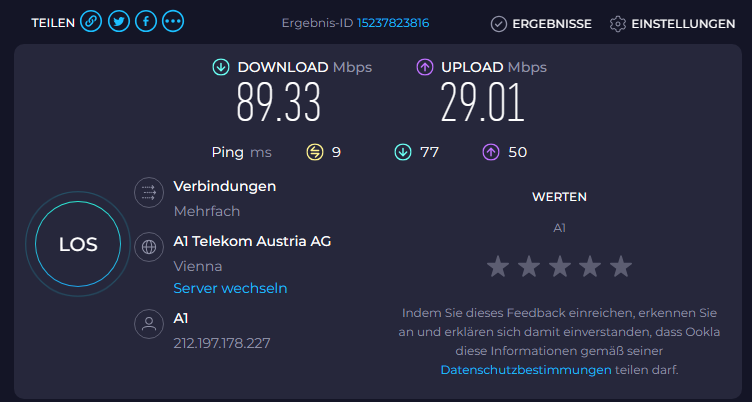Click the upload arrow icon

(x=425, y=67)
